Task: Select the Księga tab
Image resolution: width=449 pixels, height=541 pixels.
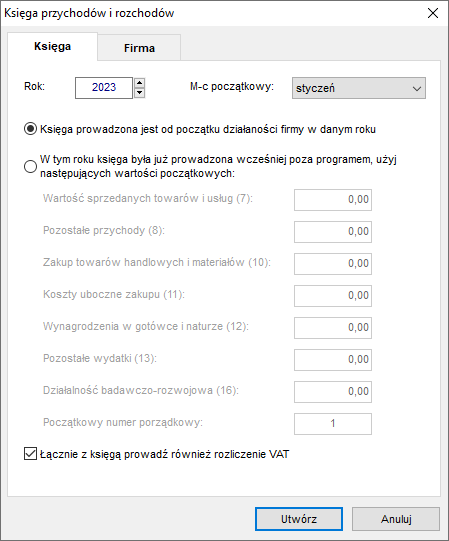Action: click(52, 46)
